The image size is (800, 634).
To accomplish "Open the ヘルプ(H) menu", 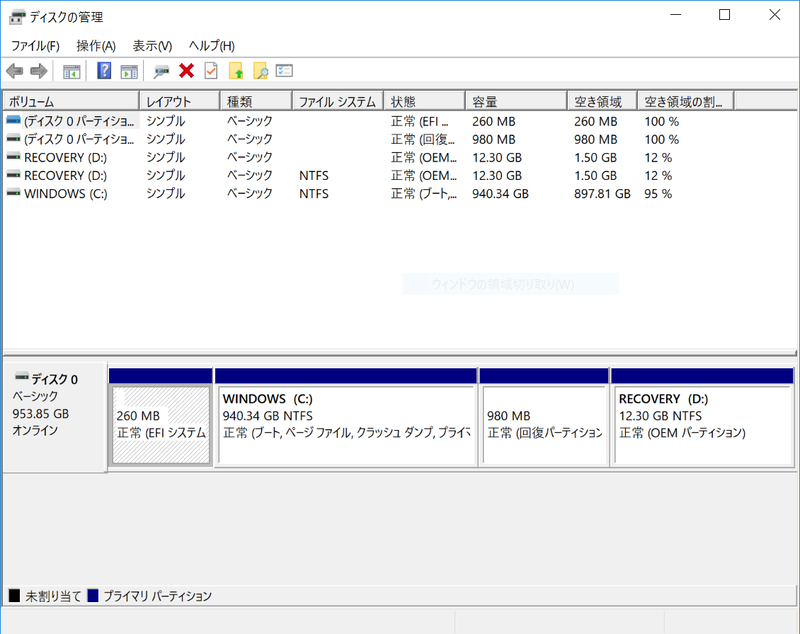I will (x=212, y=46).
